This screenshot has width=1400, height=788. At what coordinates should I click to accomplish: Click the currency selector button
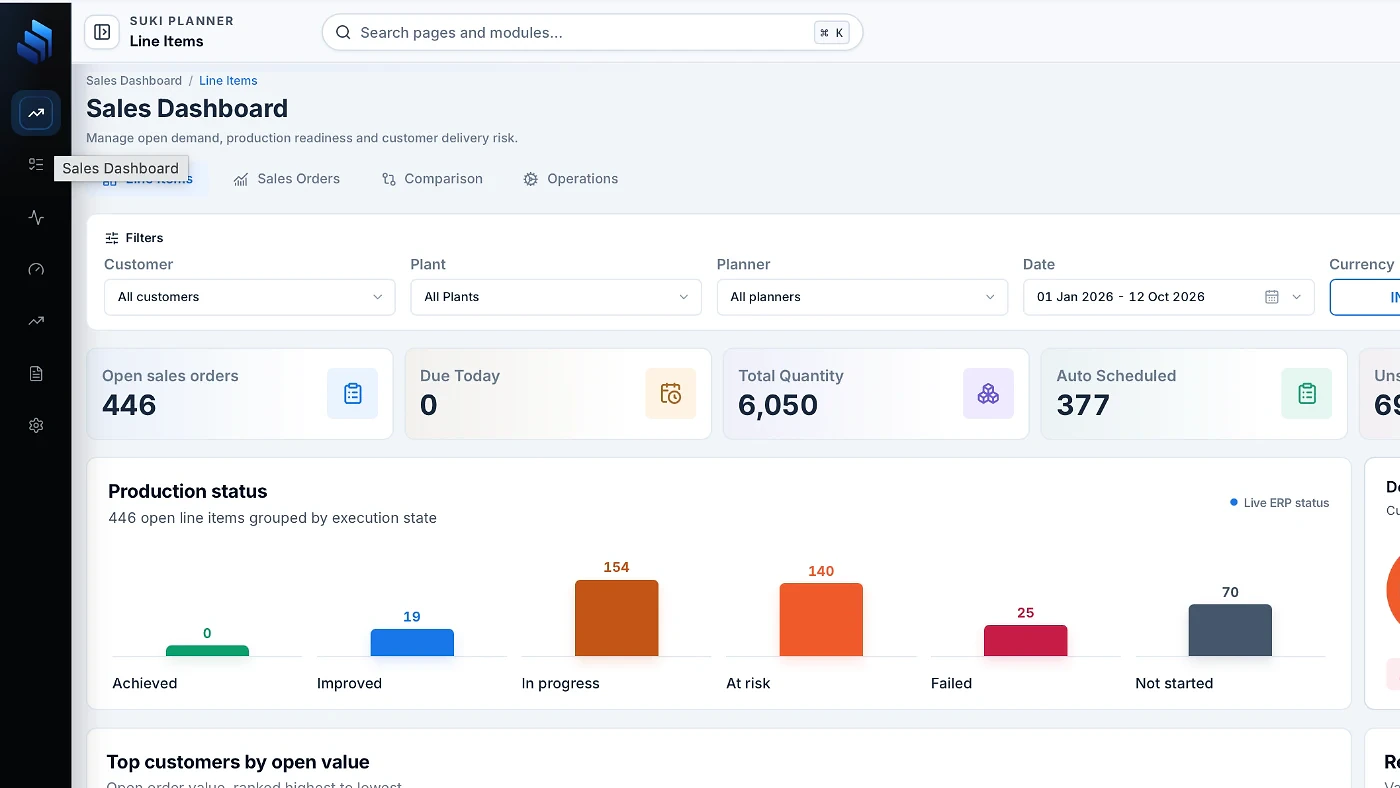(x=1365, y=297)
